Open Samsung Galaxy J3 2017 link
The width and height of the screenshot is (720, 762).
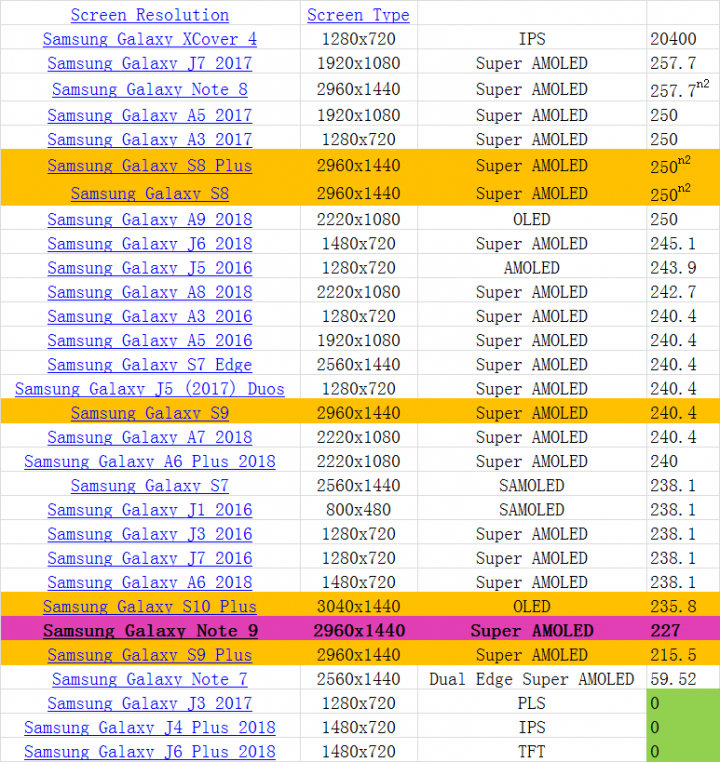point(150,704)
